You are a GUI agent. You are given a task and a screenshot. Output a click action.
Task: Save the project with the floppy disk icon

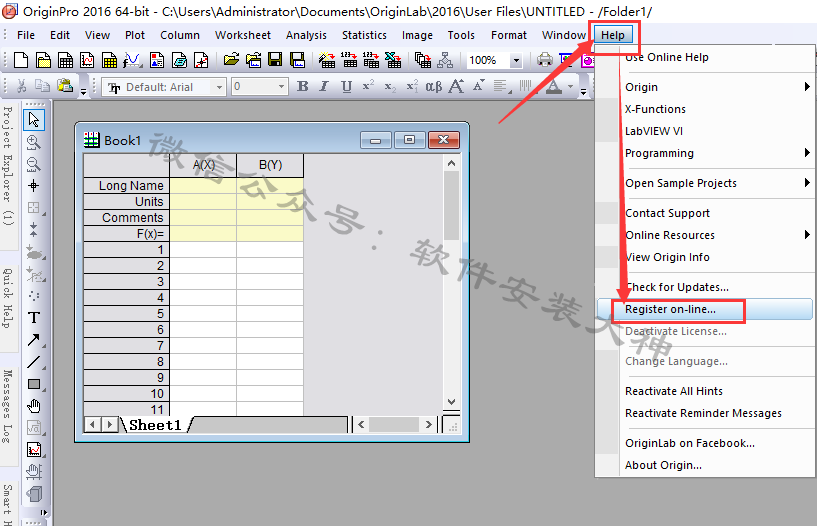click(275, 60)
